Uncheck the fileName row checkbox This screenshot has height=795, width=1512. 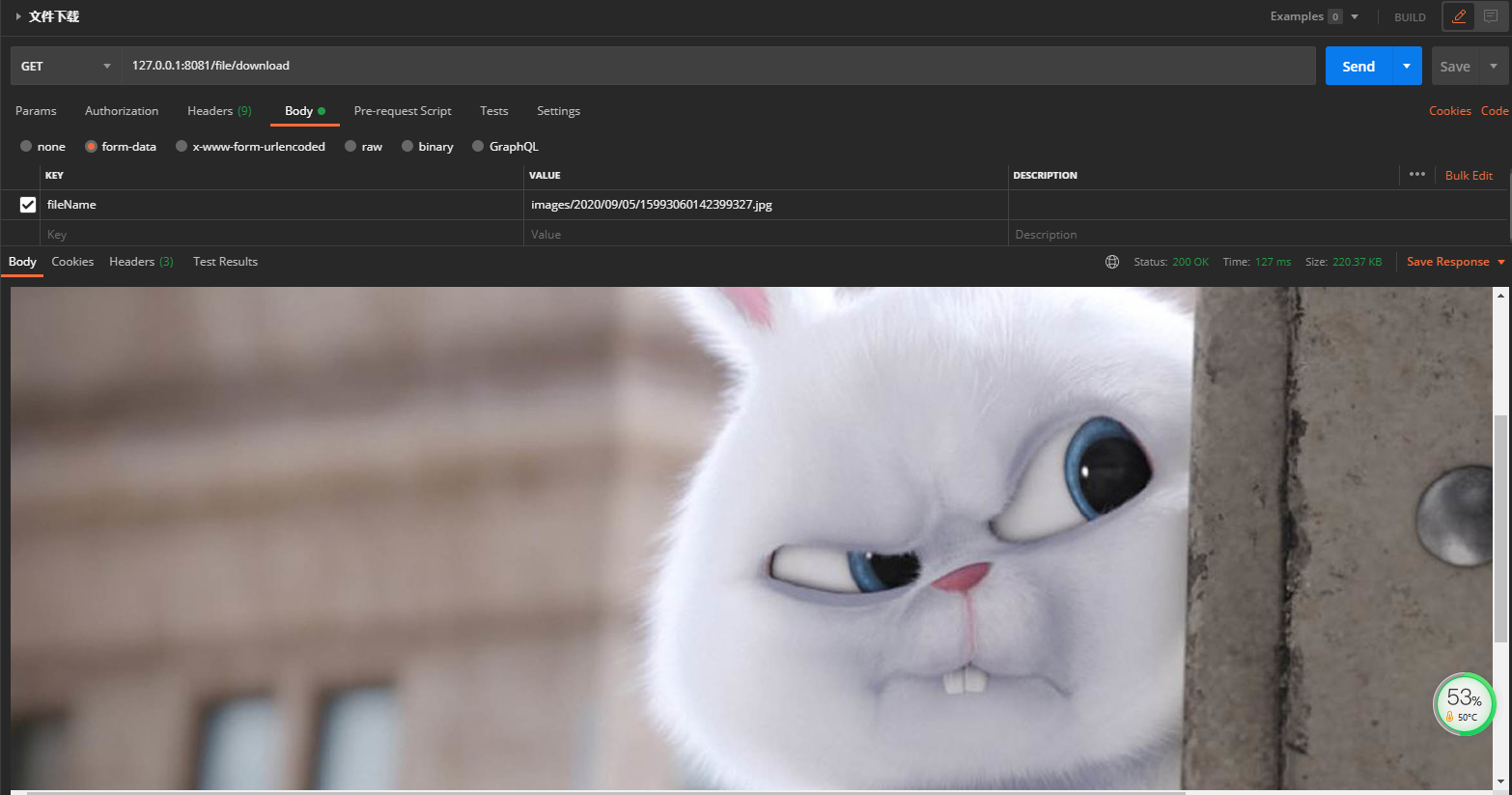tap(28, 205)
